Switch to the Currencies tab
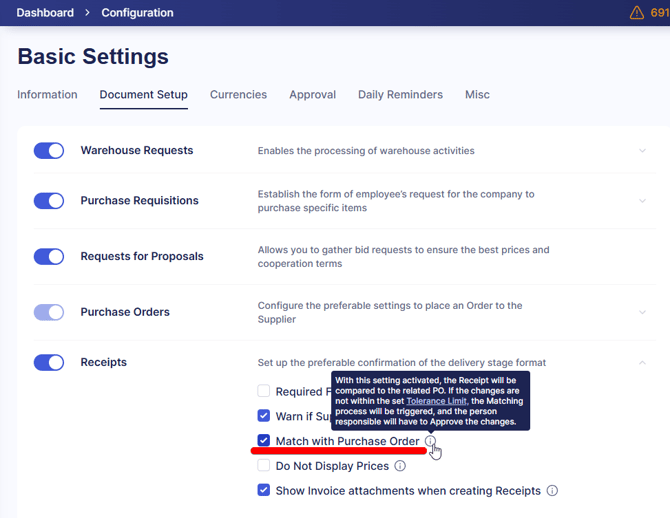Screen dimensions: 670x518 238,94
